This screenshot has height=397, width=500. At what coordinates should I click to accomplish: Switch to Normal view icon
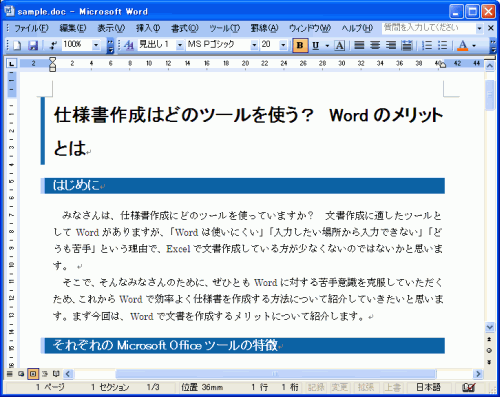pyautogui.click(x=10, y=374)
